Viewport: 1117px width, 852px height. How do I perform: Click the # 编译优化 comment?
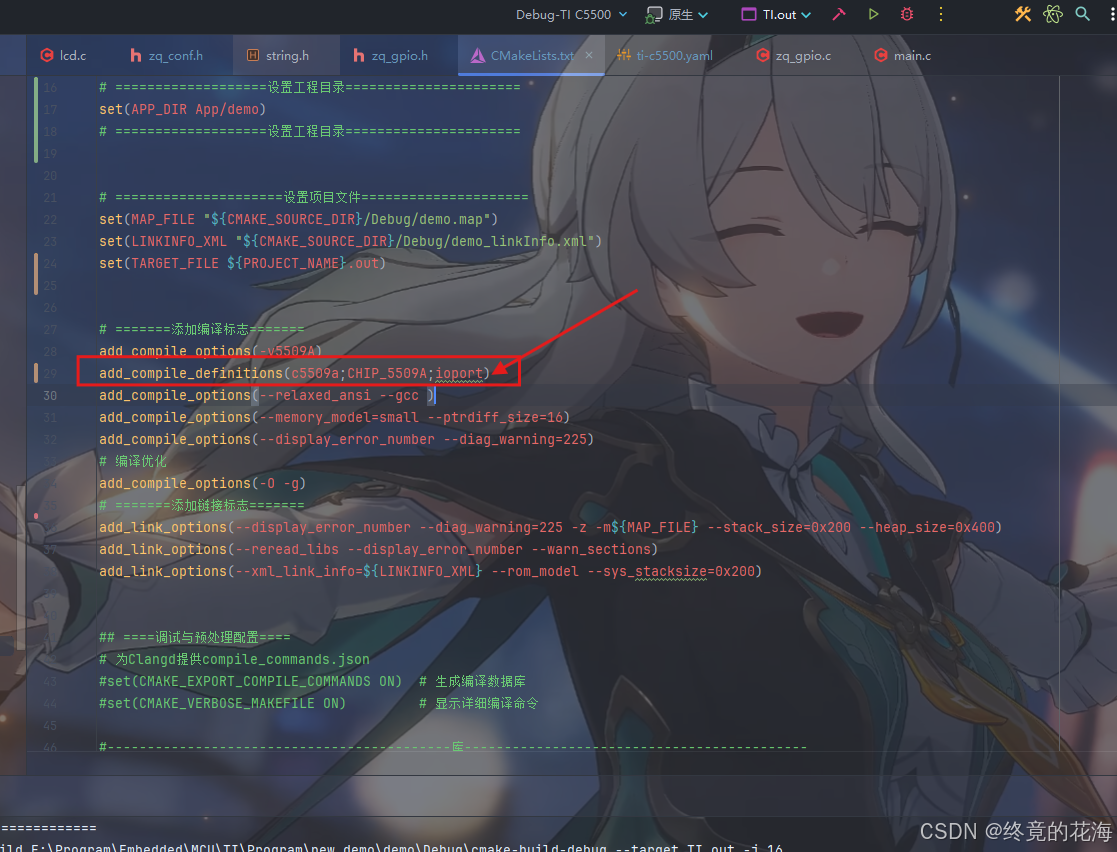[x=133, y=461]
